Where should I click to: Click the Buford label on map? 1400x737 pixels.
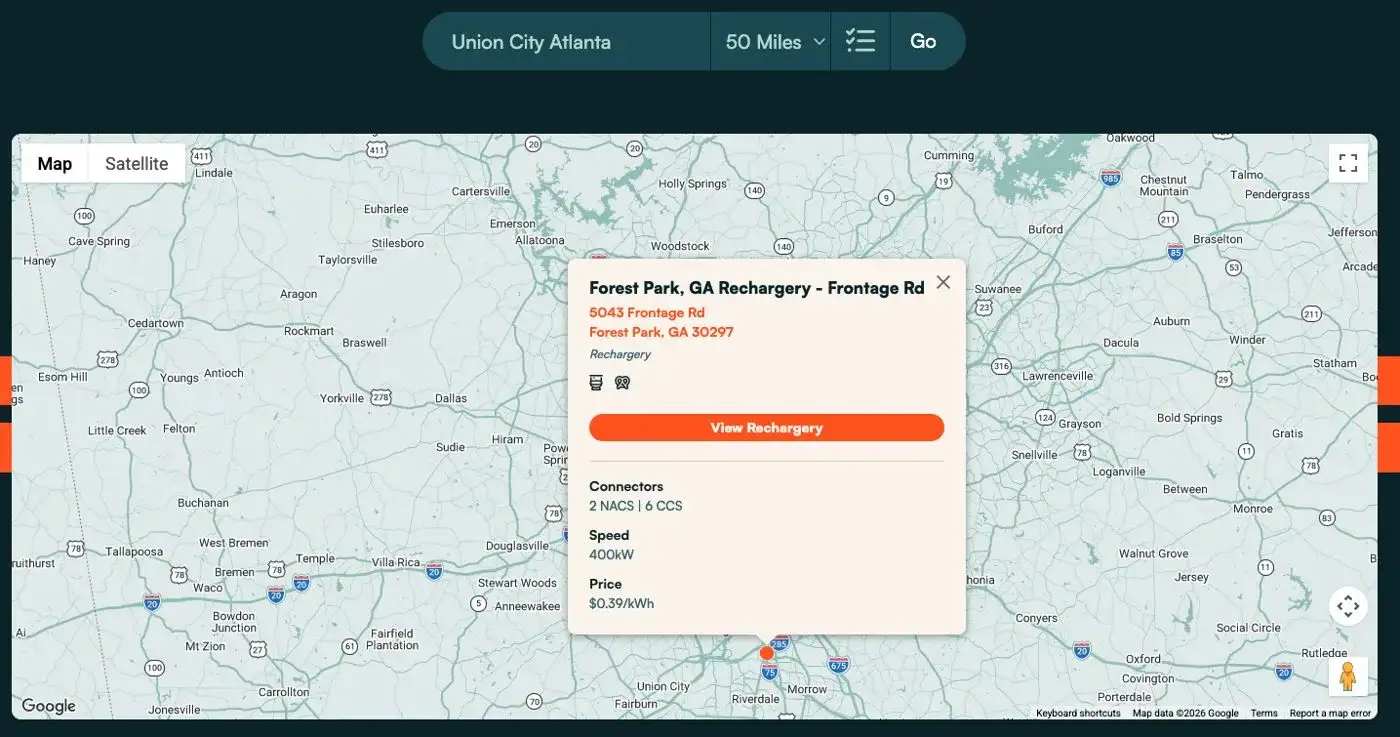click(x=1046, y=229)
